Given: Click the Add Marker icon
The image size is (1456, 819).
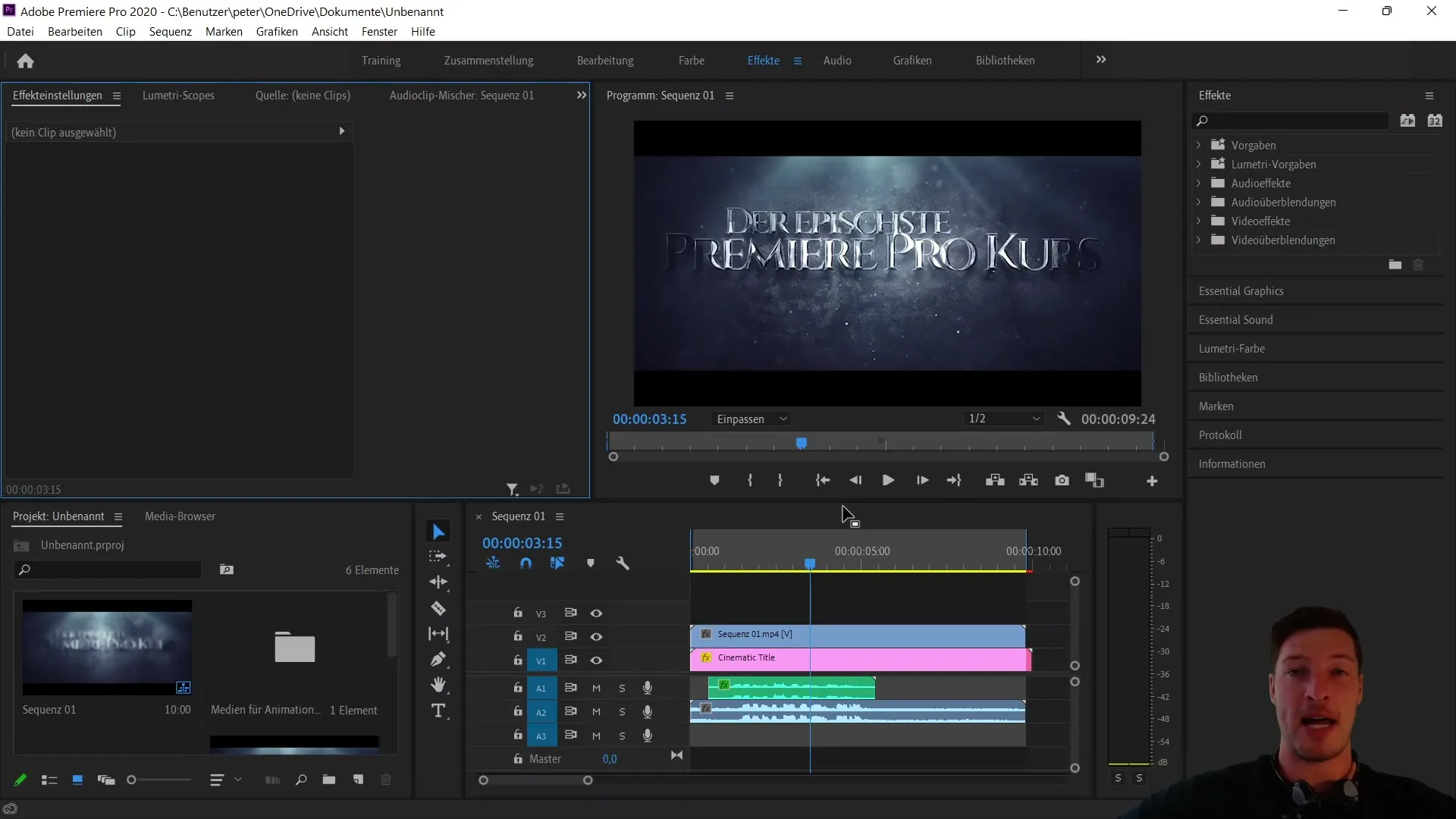Looking at the screenshot, I should point(715,481).
